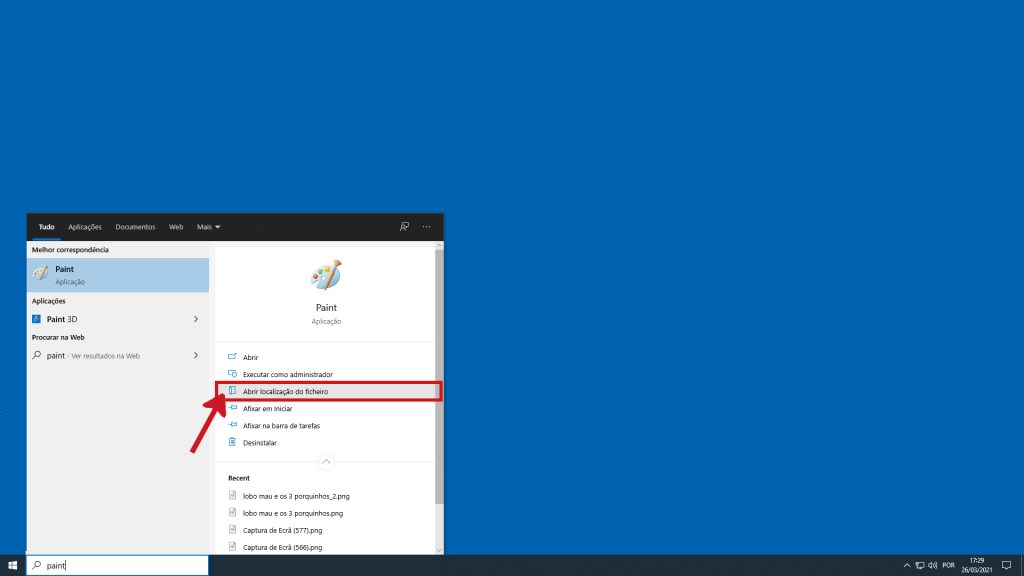Choose Executar como administrador
This screenshot has height=576, width=1024.
point(287,375)
